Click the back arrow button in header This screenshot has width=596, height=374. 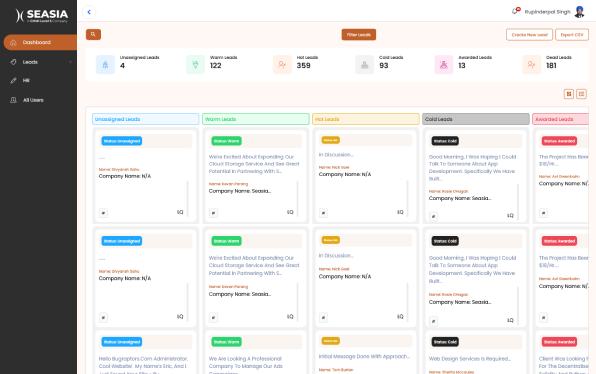tap(89, 12)
